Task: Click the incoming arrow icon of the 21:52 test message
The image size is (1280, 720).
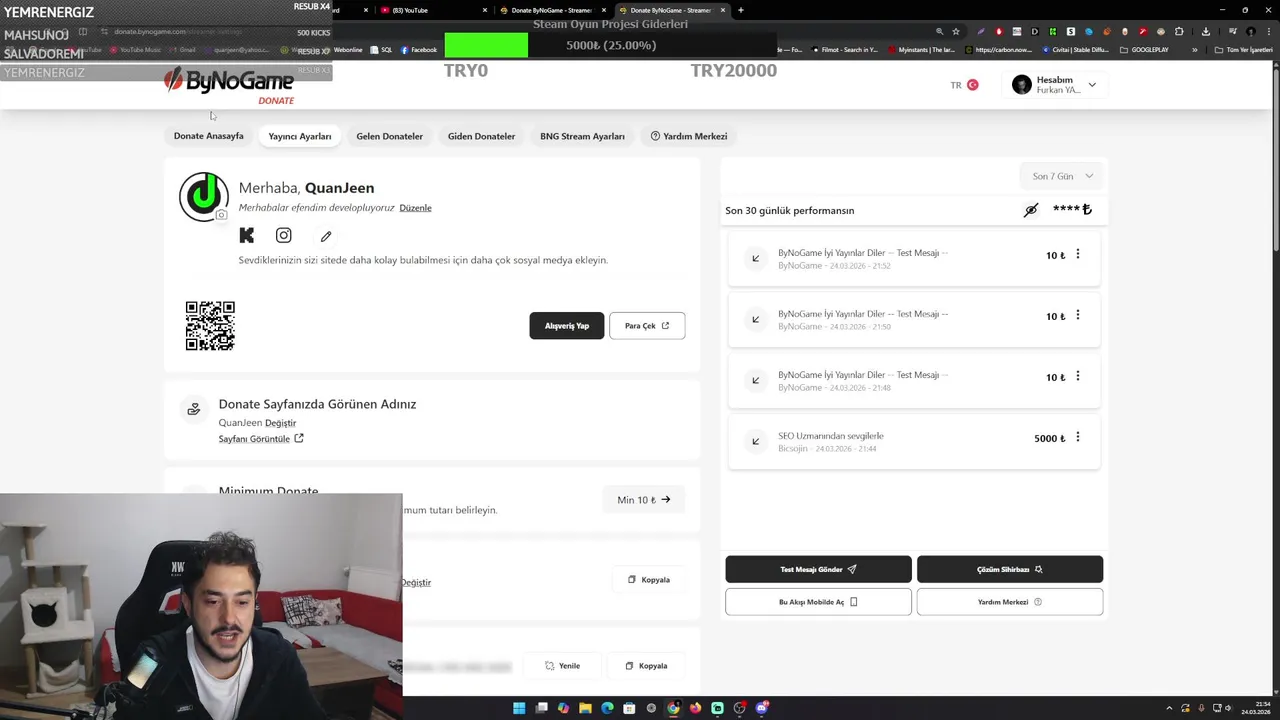Action: click(x=755, y=258)
